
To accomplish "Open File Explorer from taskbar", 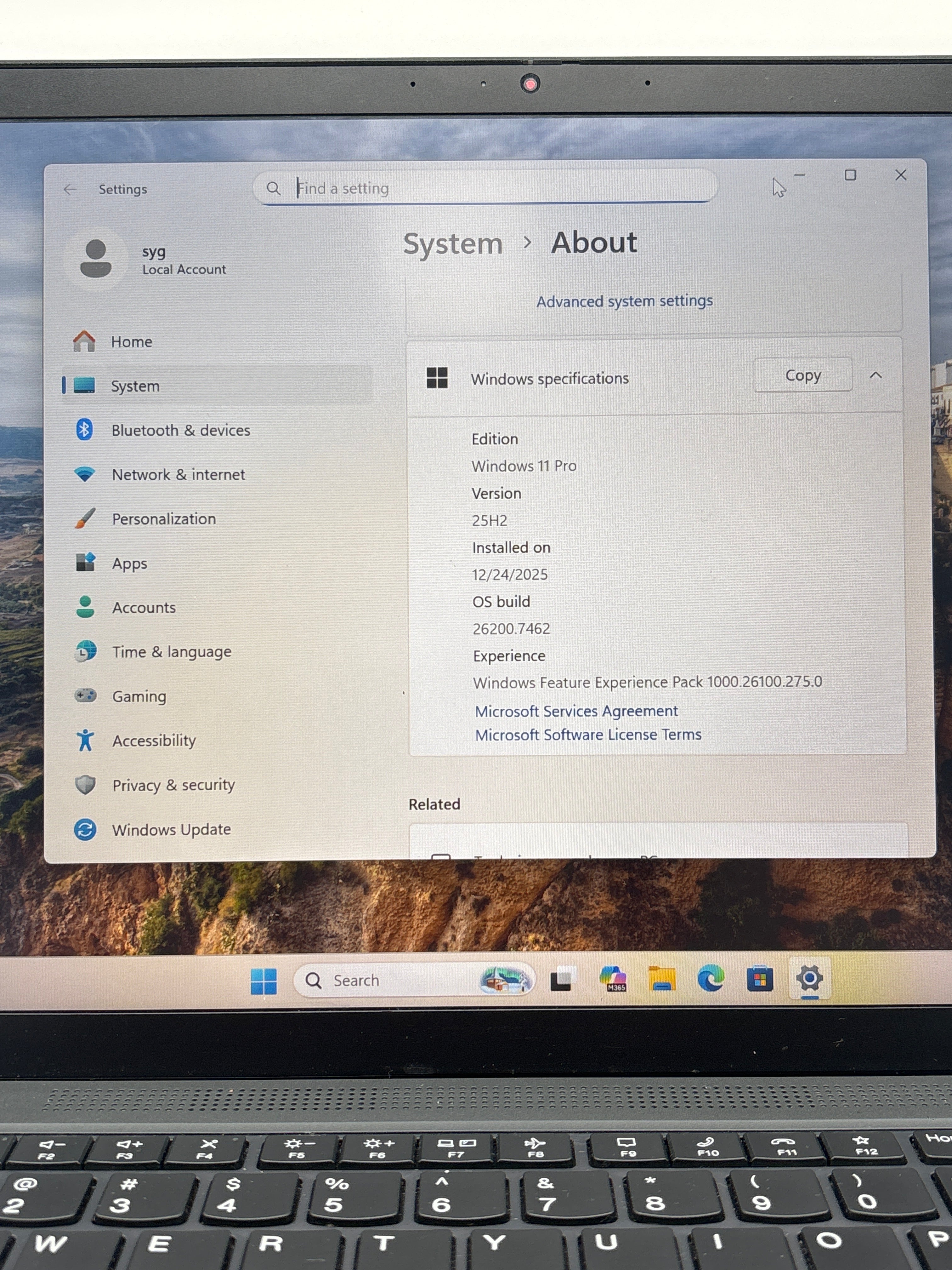I will [x=662, y=978].
